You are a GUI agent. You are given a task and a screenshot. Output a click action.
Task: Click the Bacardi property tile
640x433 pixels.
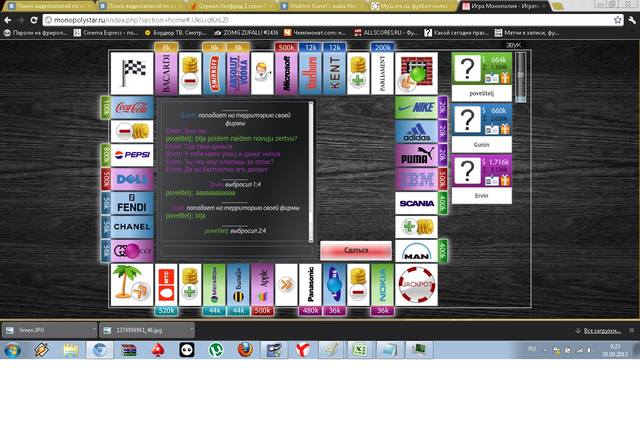tap(166, 73)
